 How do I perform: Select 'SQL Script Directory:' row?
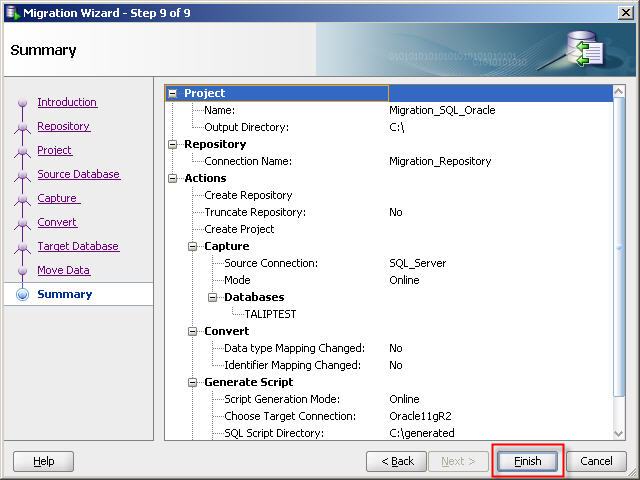389,433
